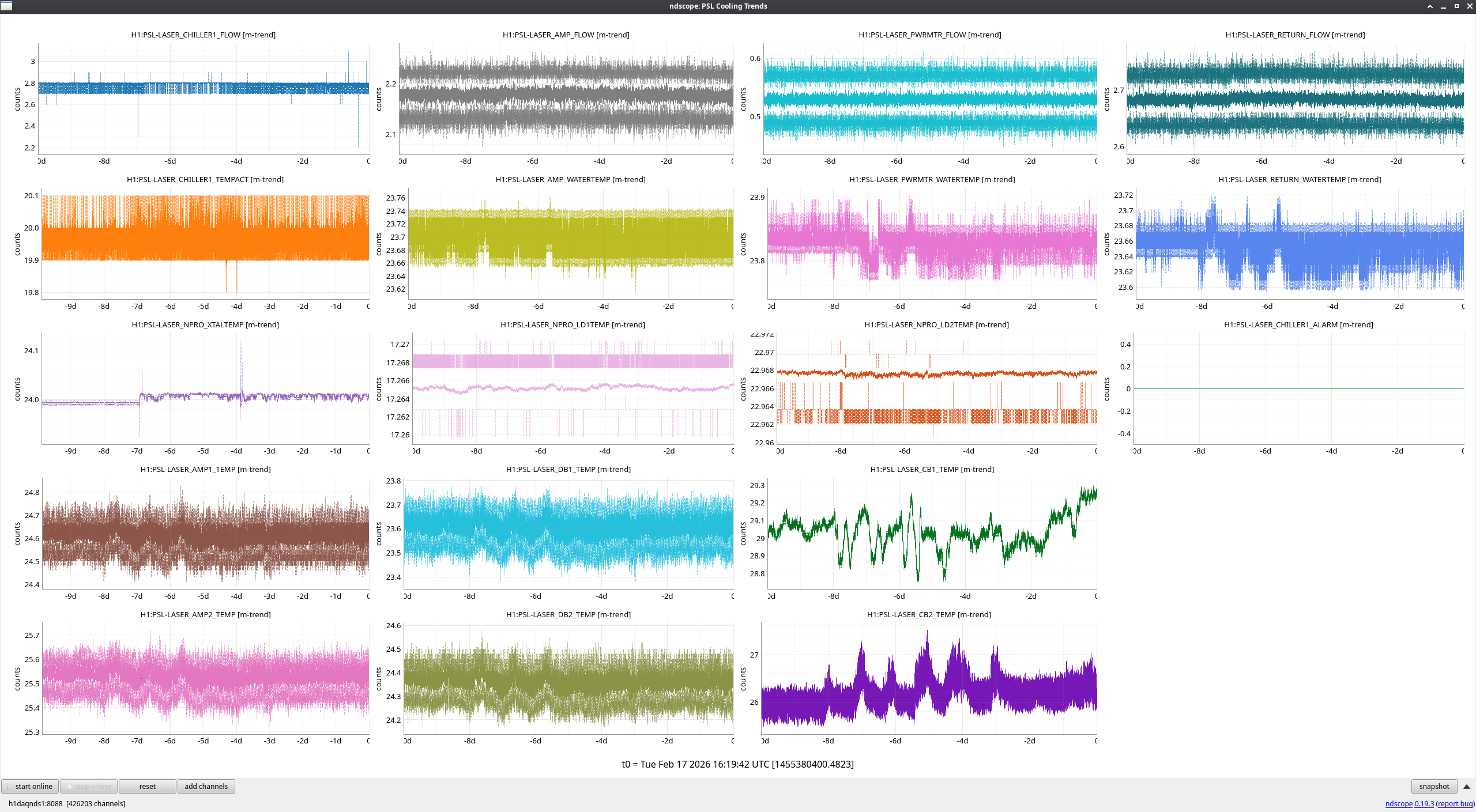Follow the report bug link
This screenshot has height=812, width=1476.
tap(1455, 803)
